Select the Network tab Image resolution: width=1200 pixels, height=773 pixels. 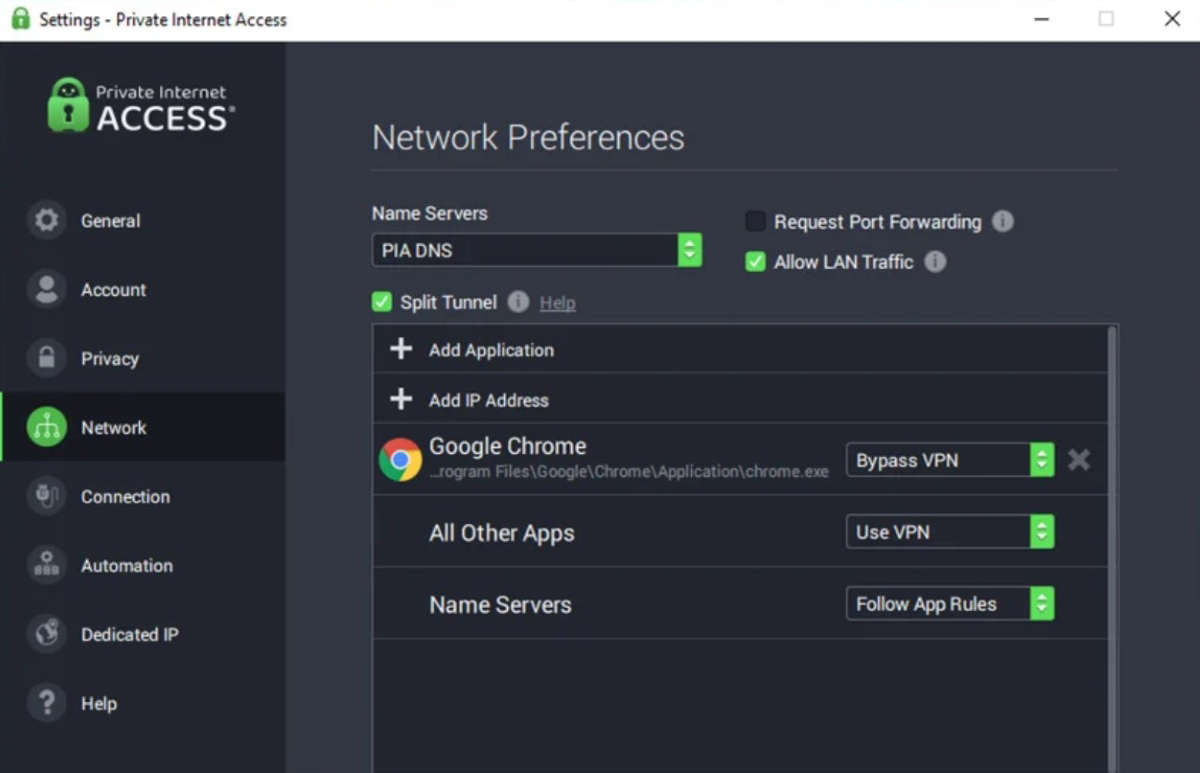pos(143,427)
